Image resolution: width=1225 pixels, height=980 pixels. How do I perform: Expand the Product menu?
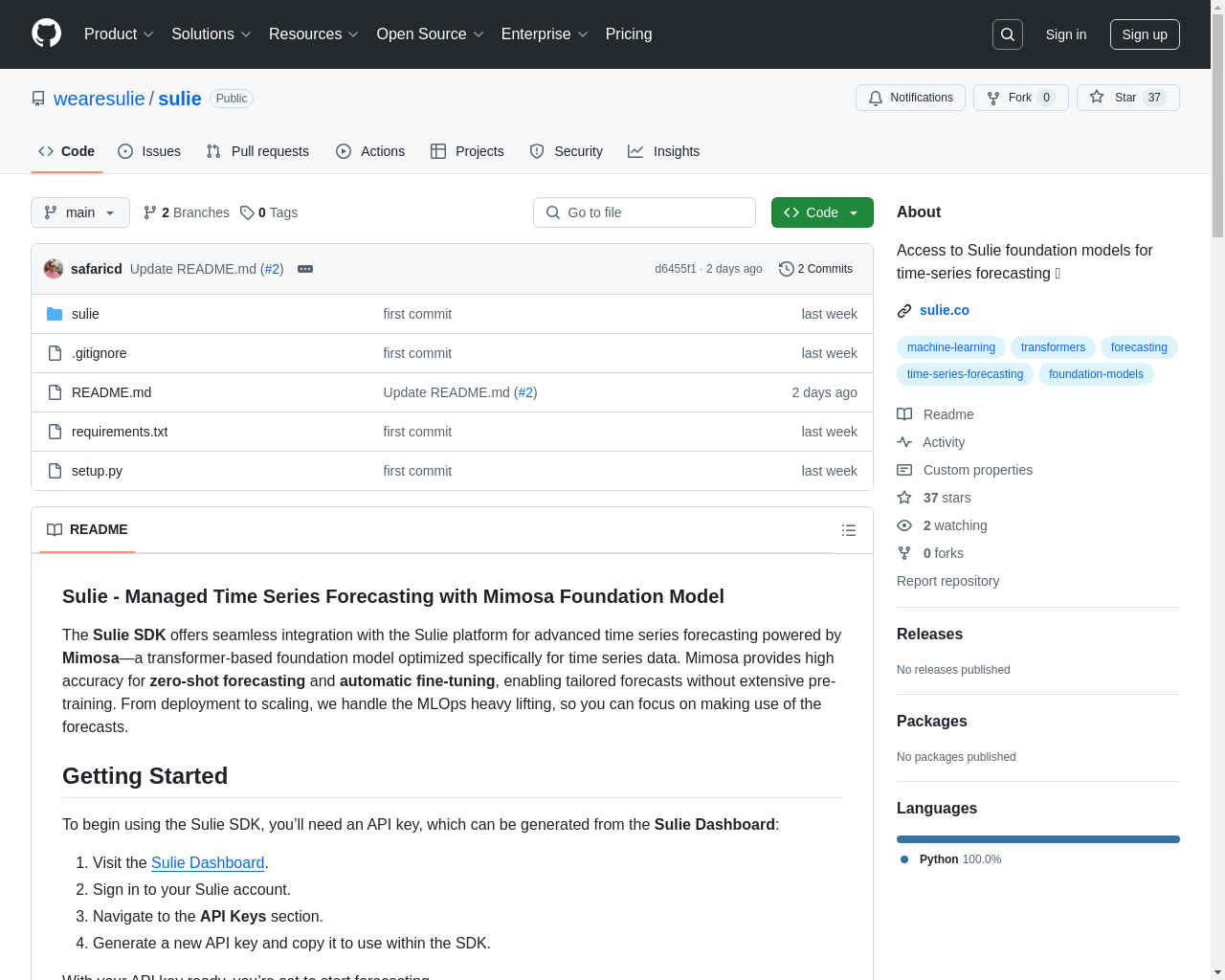[x=119, y=34]
